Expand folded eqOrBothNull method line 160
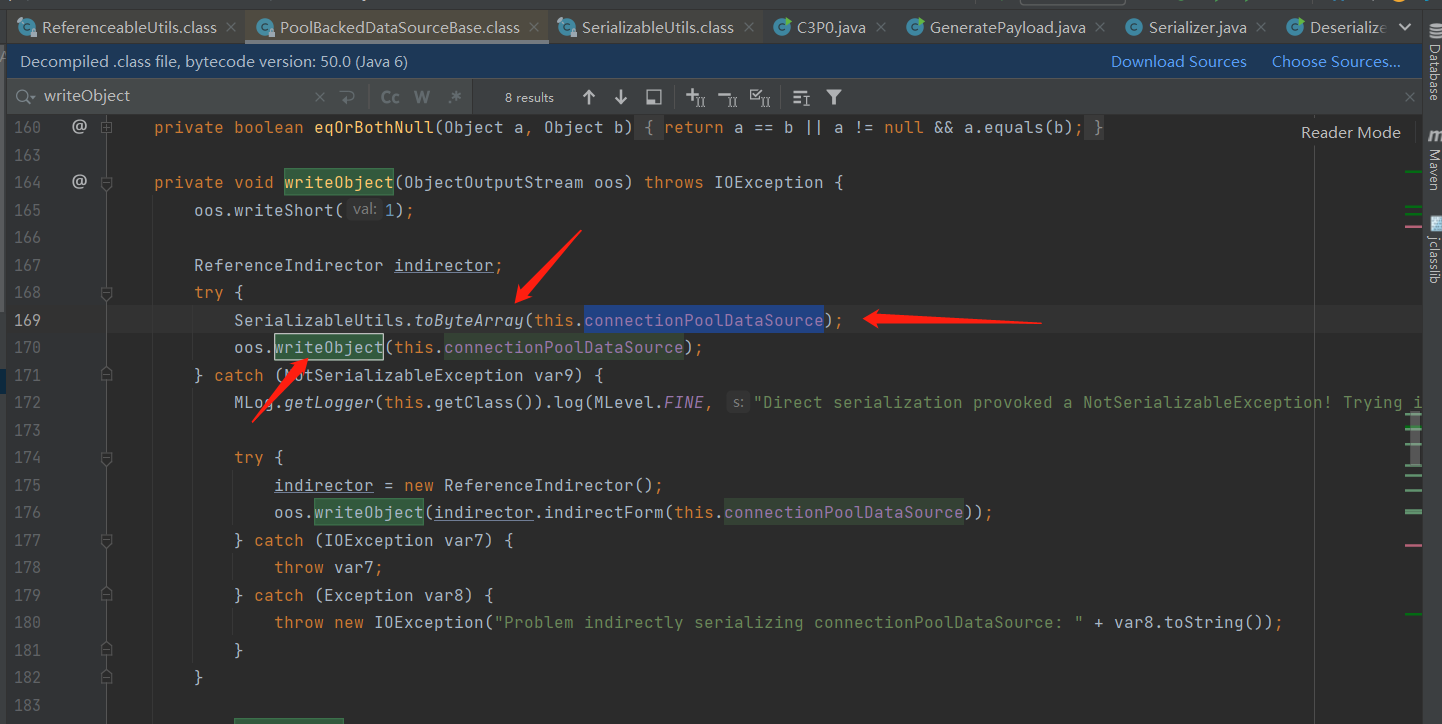The width and height of the screenshot is (1442, 724). (x=106, y=128)
